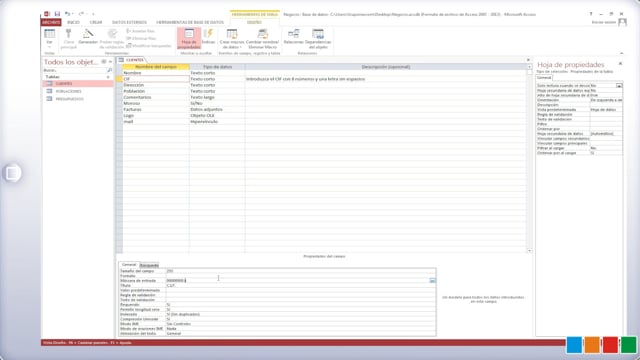Switch to the Búsqueda field properties tab
Image resolution: width=640 pixels, height=360 pixels.
click(x=149, y=265)
